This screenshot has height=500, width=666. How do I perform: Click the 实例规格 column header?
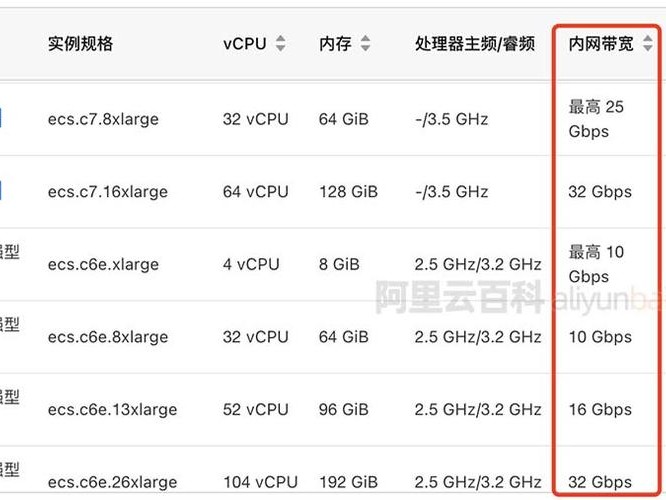(x=80, y=44)
